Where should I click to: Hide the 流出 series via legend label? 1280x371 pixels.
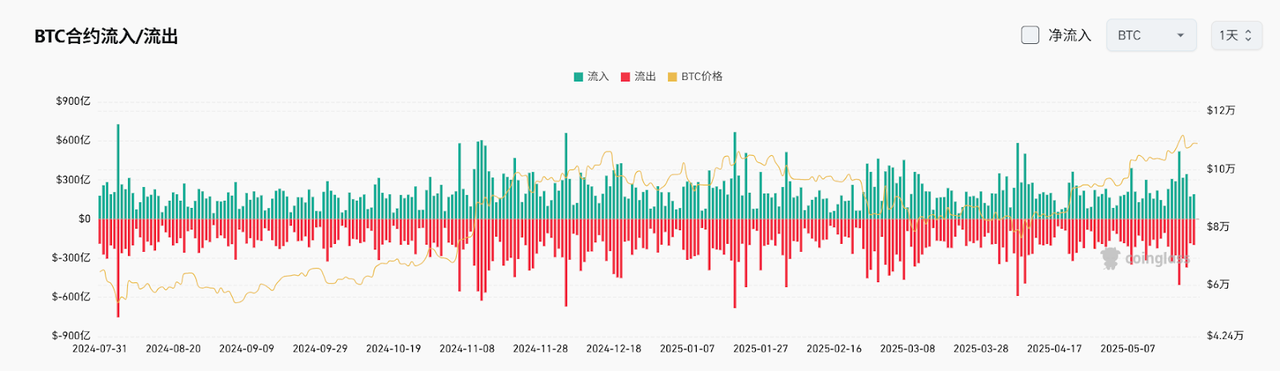645,76
